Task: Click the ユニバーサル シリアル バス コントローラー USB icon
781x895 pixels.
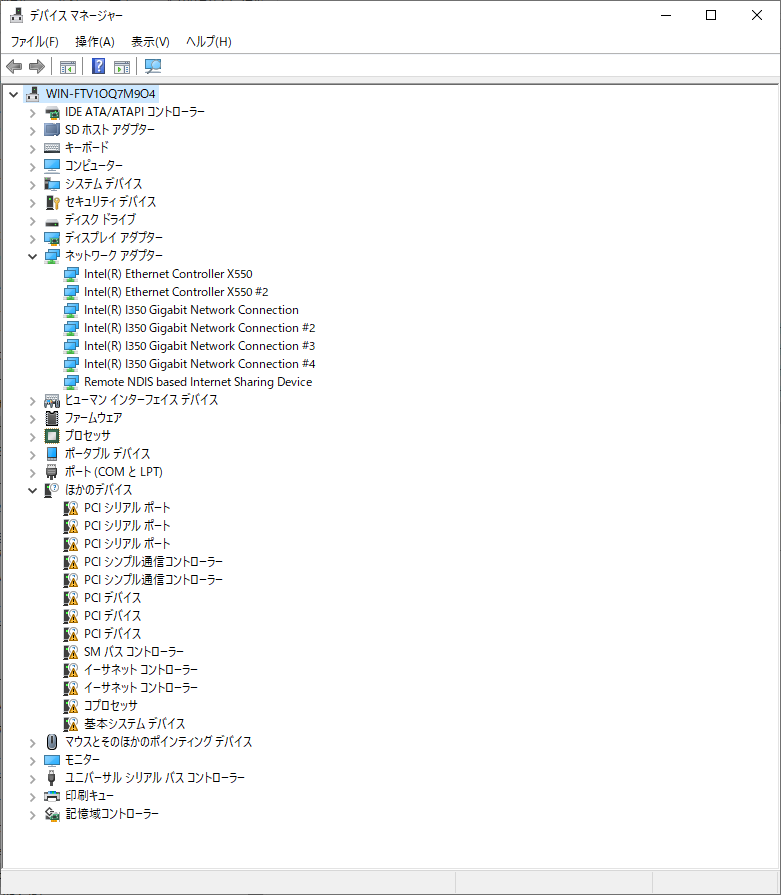Action: coord(52,778)
